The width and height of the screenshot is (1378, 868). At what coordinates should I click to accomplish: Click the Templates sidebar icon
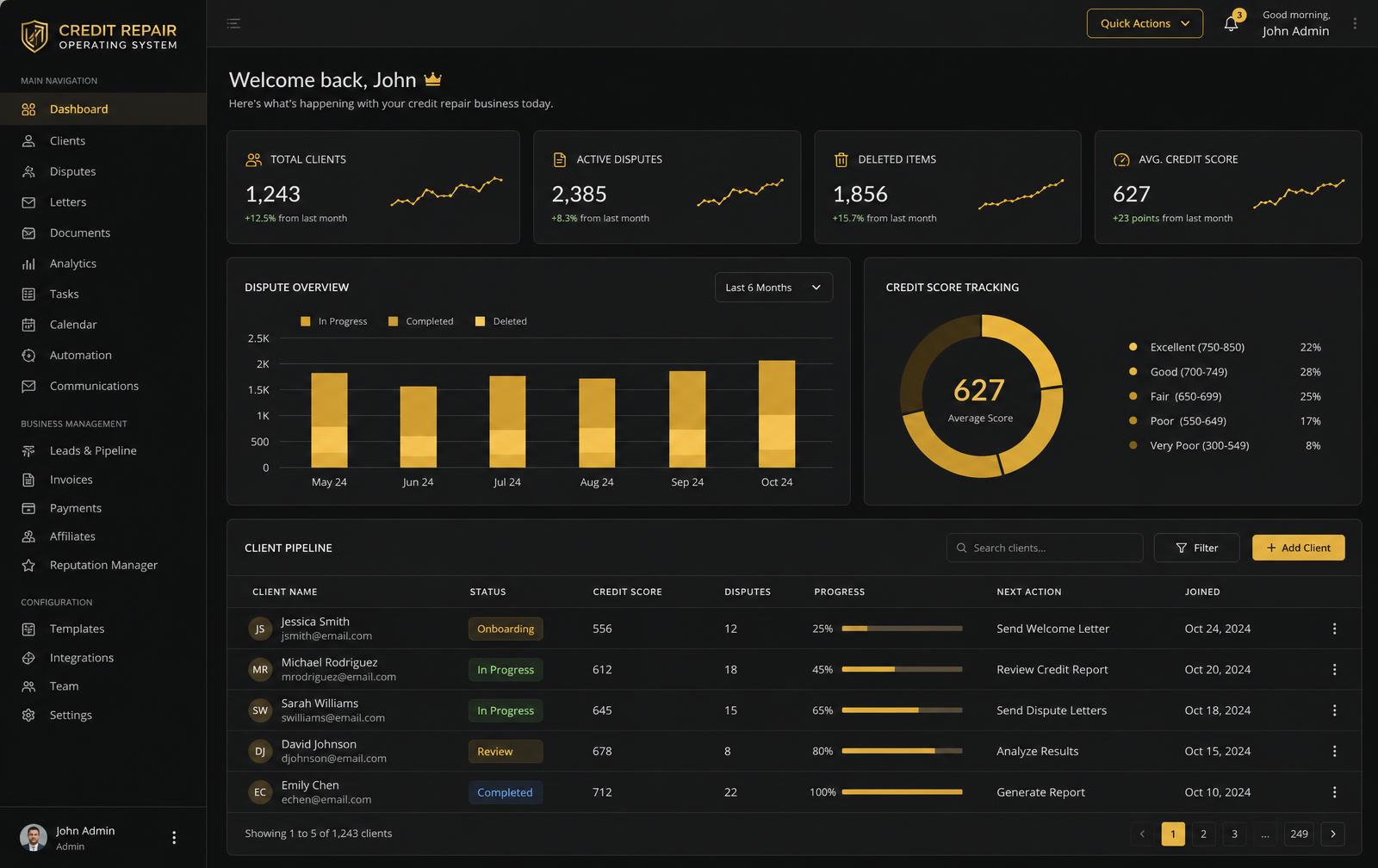(x=28, y=629)
